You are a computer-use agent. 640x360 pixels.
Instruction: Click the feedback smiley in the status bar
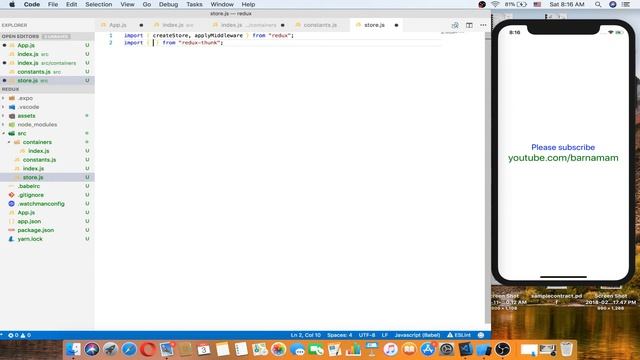(481, 335)
